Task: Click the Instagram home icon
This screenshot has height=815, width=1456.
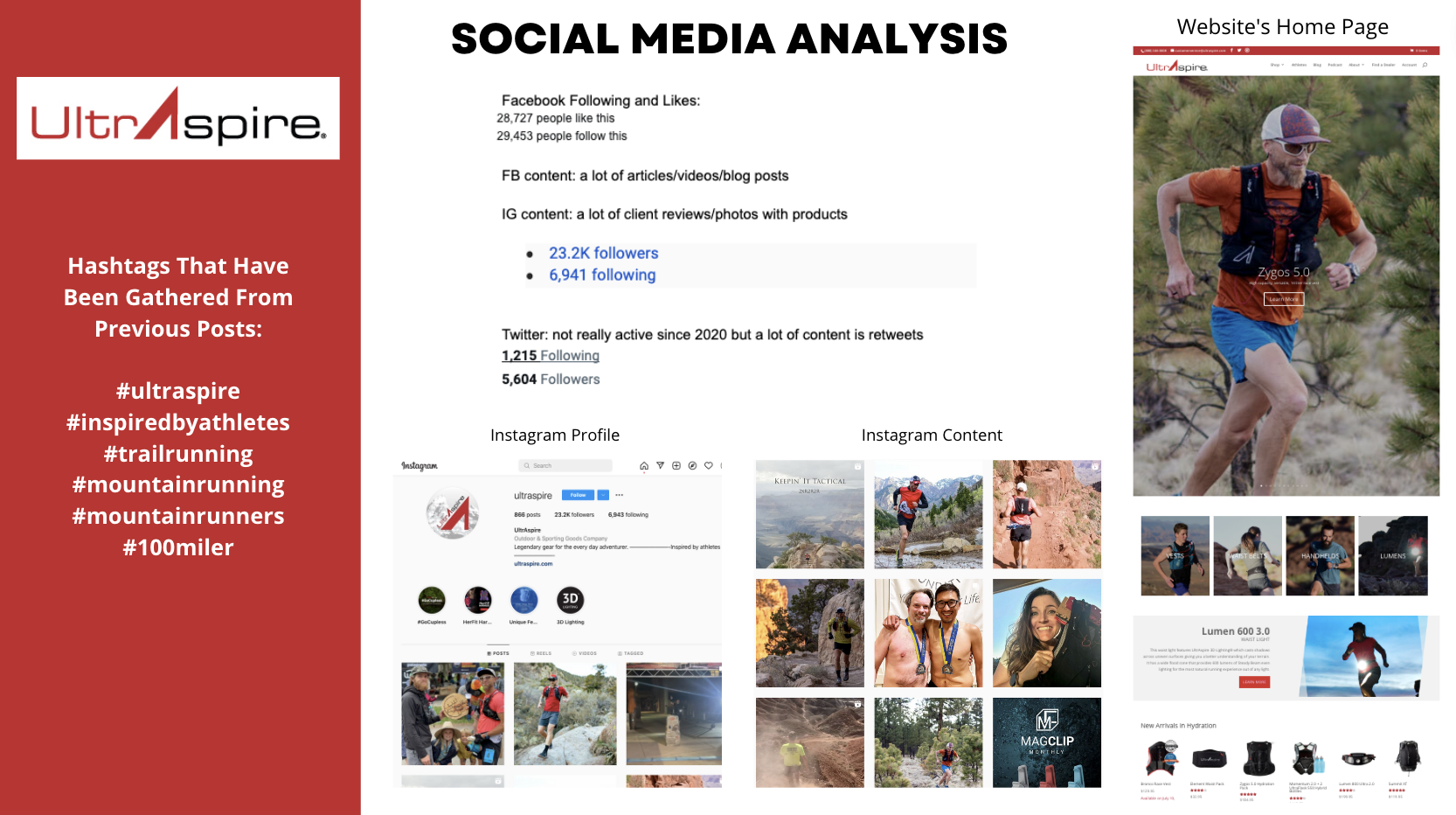Action: [644, 466]
